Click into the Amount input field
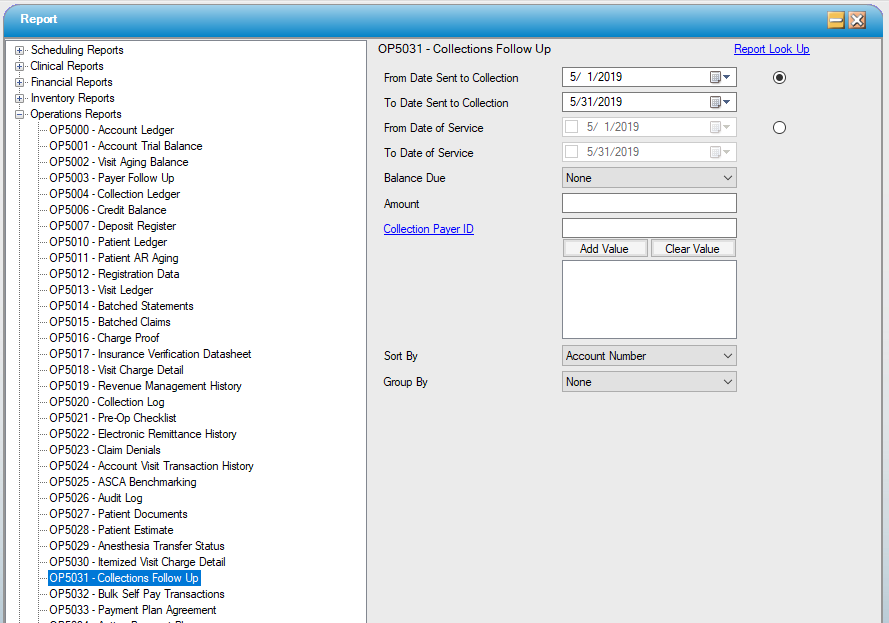The height and width of the screenshot is (623, 889). click(649, 204)
